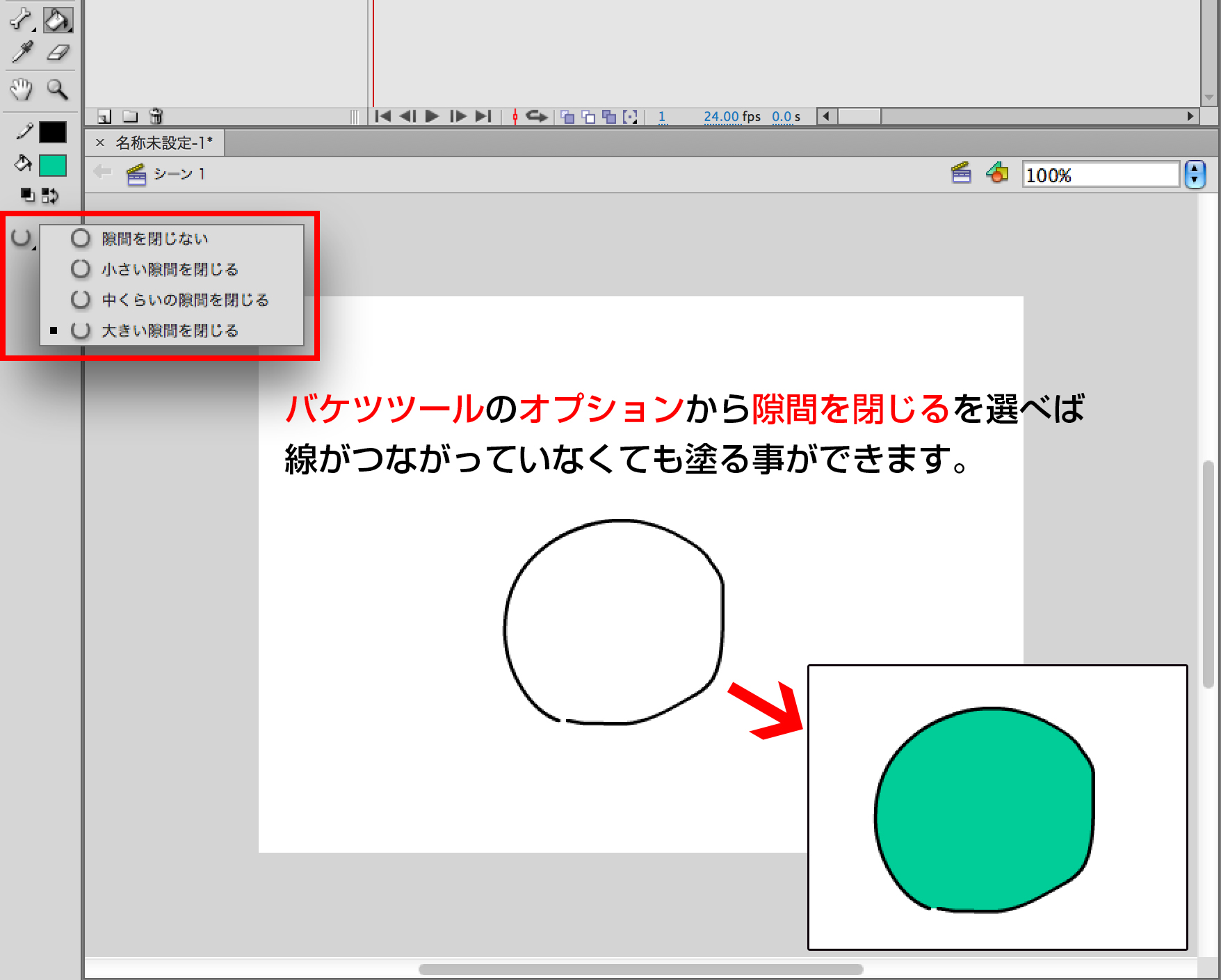Image resolution: width=1221 pixels, height=980 pixels.
Task: Click the 24.00 fps frame rate value
Action: 720,117
